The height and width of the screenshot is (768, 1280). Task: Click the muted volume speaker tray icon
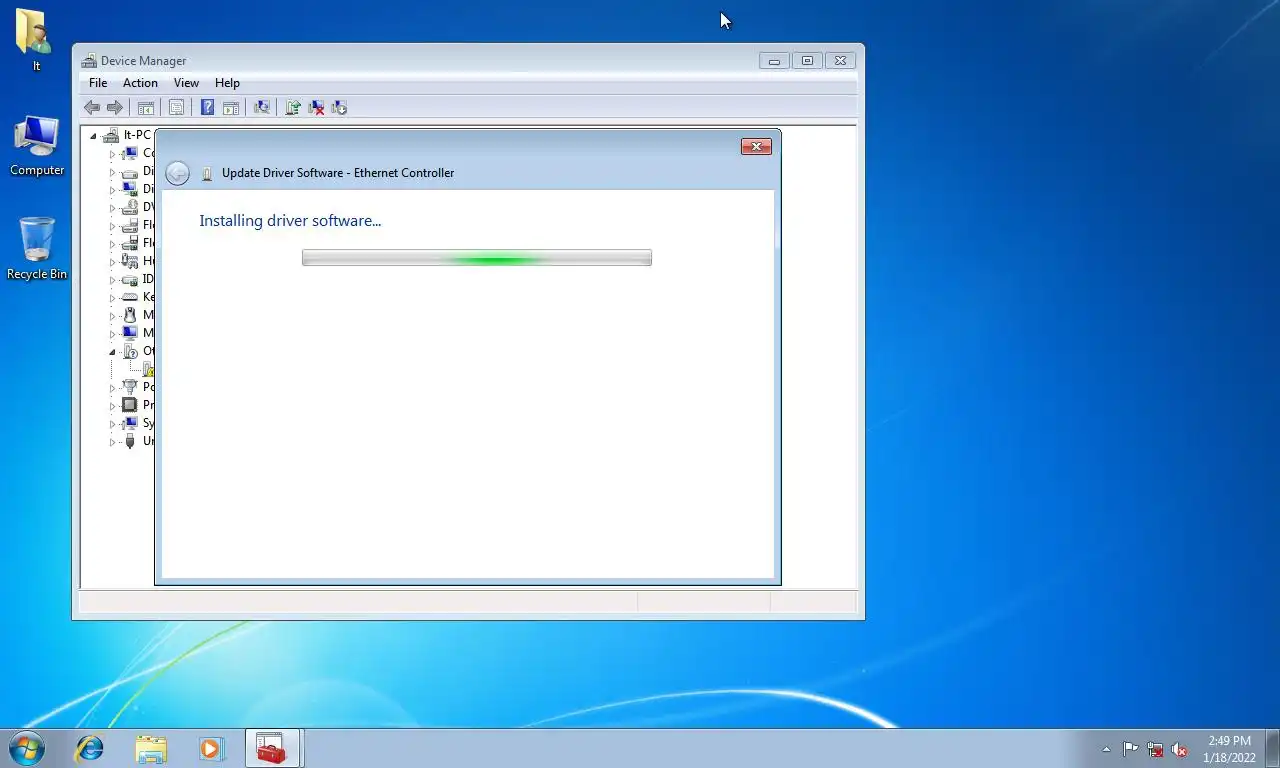1179,749
